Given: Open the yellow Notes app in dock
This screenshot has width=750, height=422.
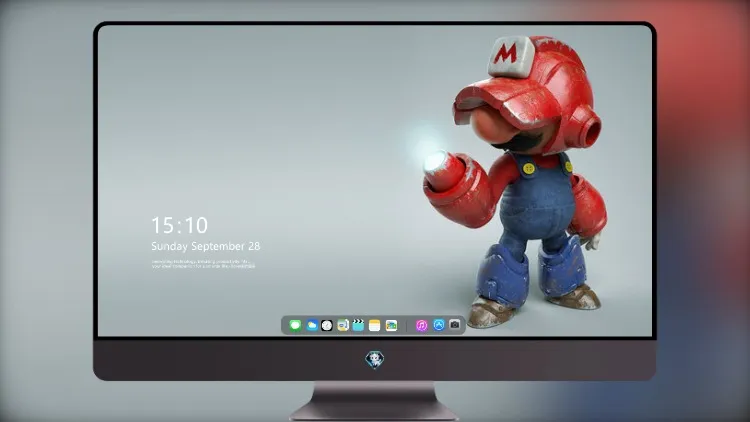Looking at the screenshot, I should point(375,325).
